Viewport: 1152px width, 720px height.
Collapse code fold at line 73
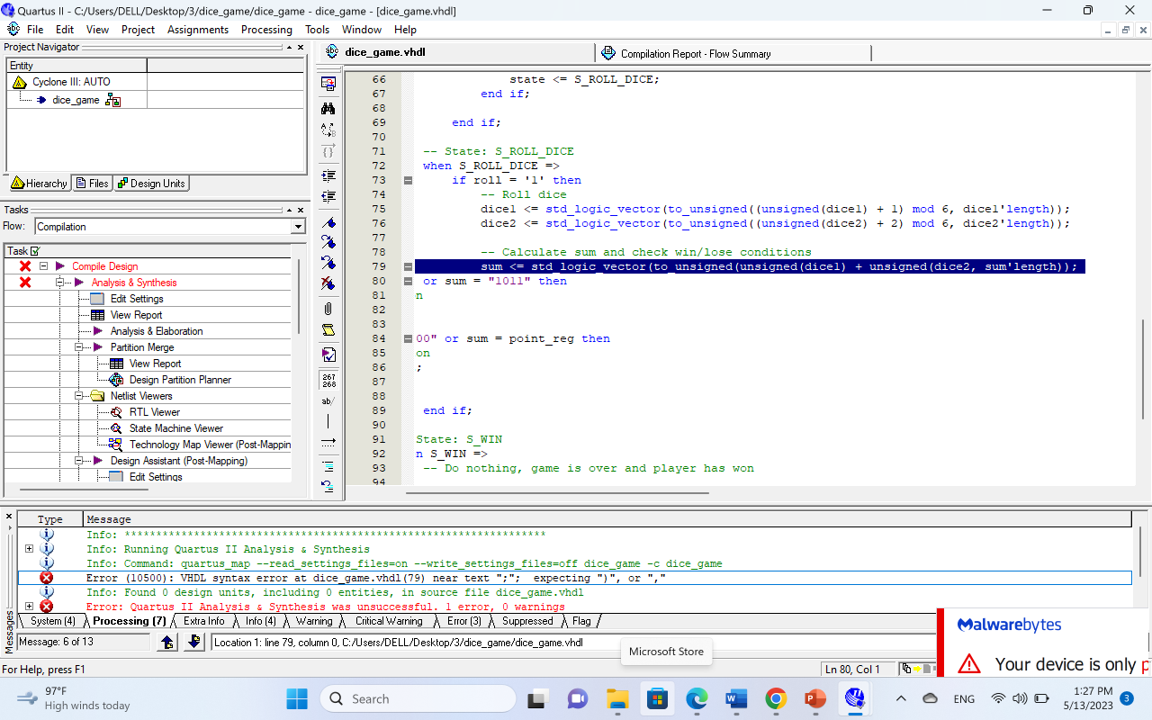tap(408, 181)
